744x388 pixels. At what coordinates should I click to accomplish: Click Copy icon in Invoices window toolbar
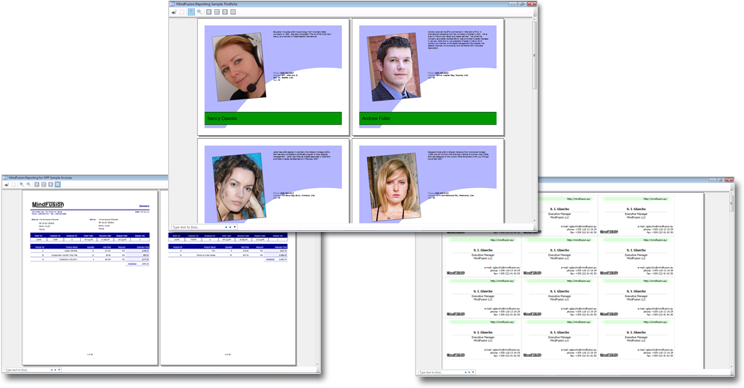pyautogui.click(x=13, y=185)
